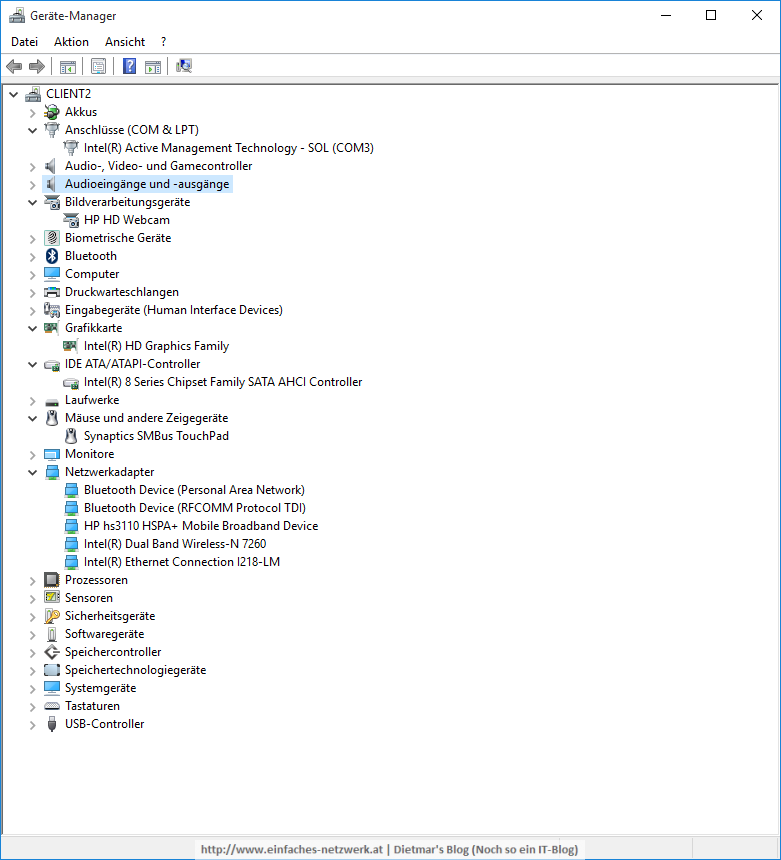The width and height of the screenshot is (781, 860).
Task: Select the Bluetooth logo icon
Action: point(52,256)
